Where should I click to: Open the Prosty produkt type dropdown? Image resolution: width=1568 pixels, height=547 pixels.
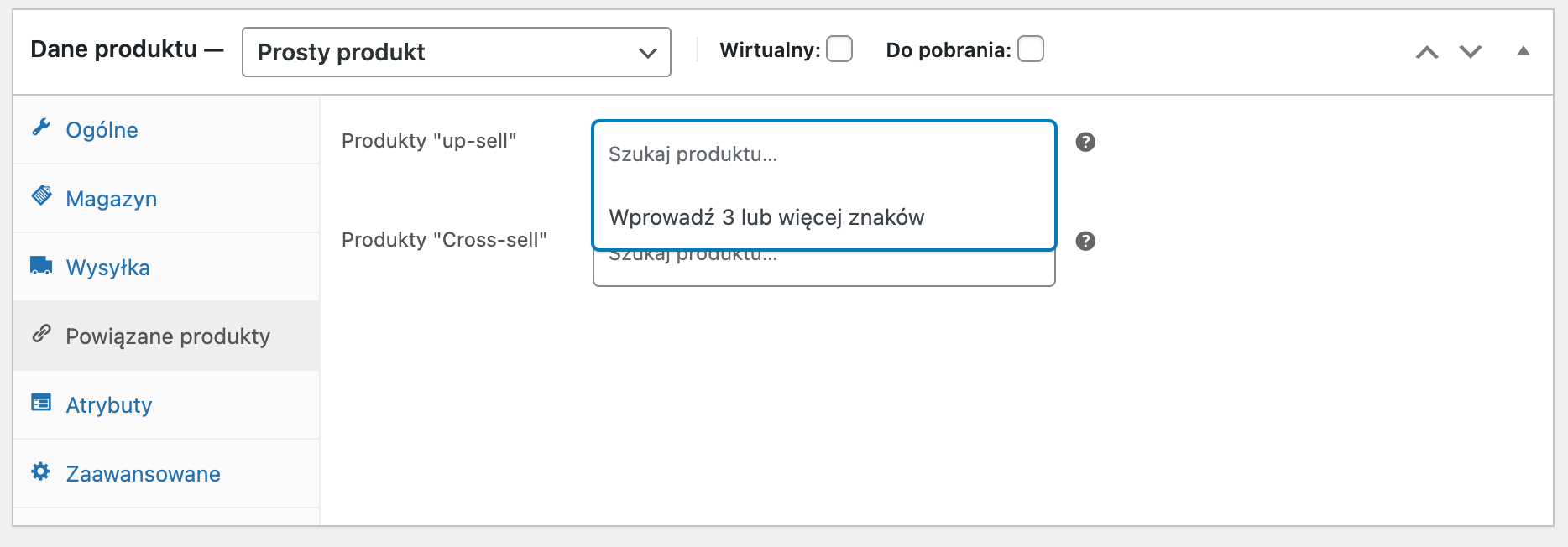point(456,52)
